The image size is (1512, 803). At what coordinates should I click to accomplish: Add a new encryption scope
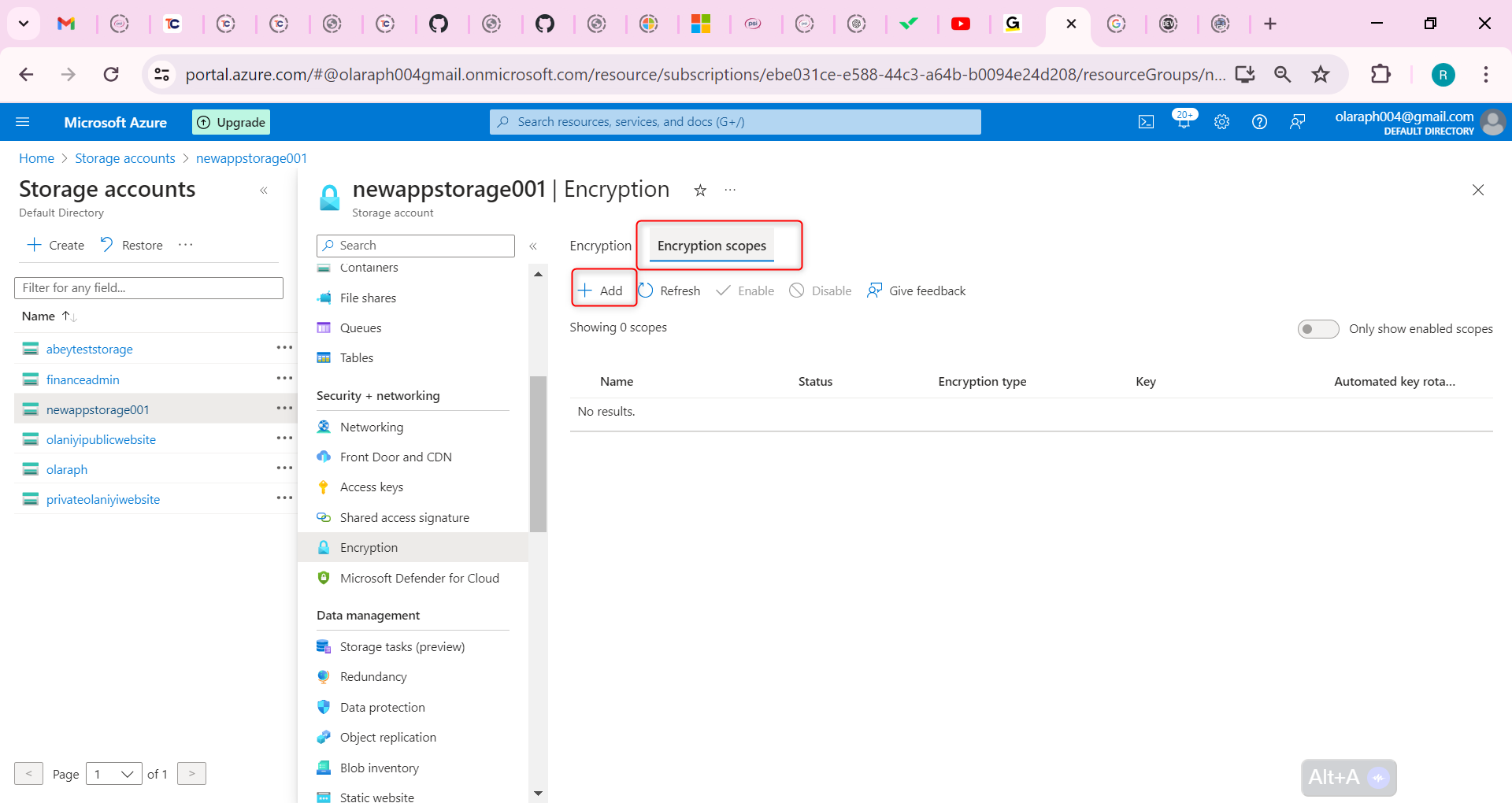click(601, 290)
